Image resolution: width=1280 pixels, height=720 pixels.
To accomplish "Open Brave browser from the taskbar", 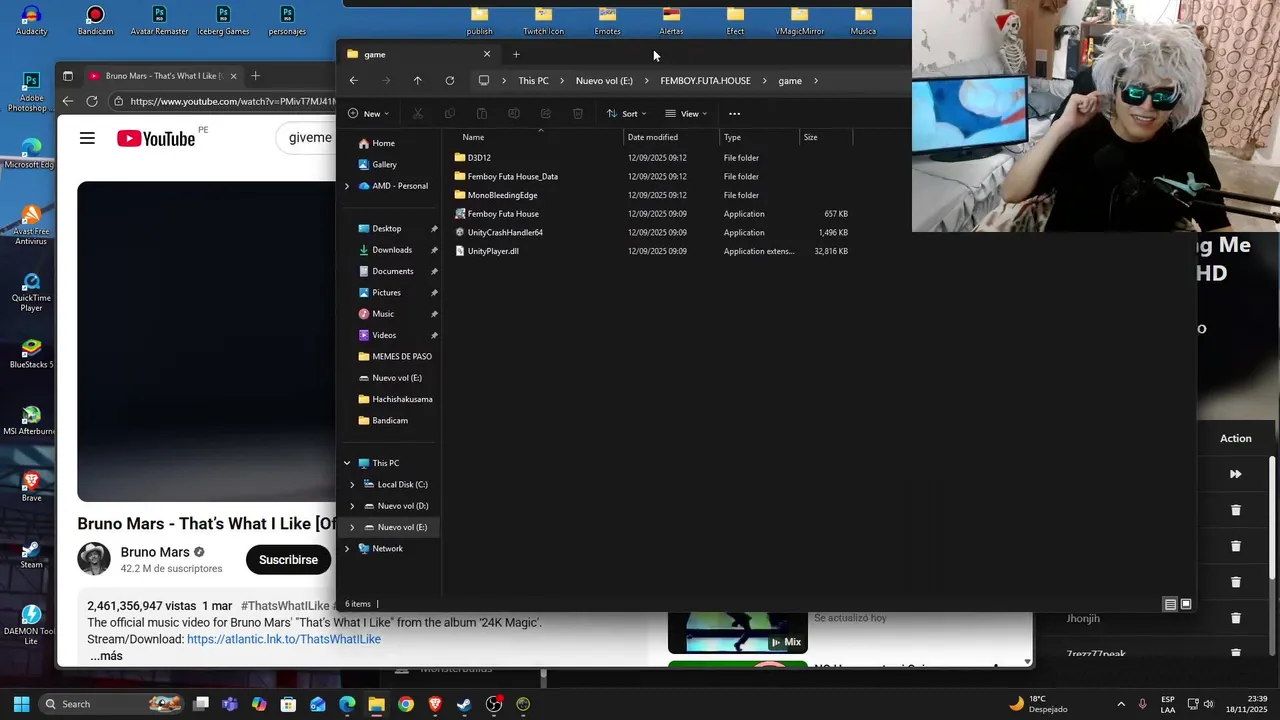I will coord(435,704).
